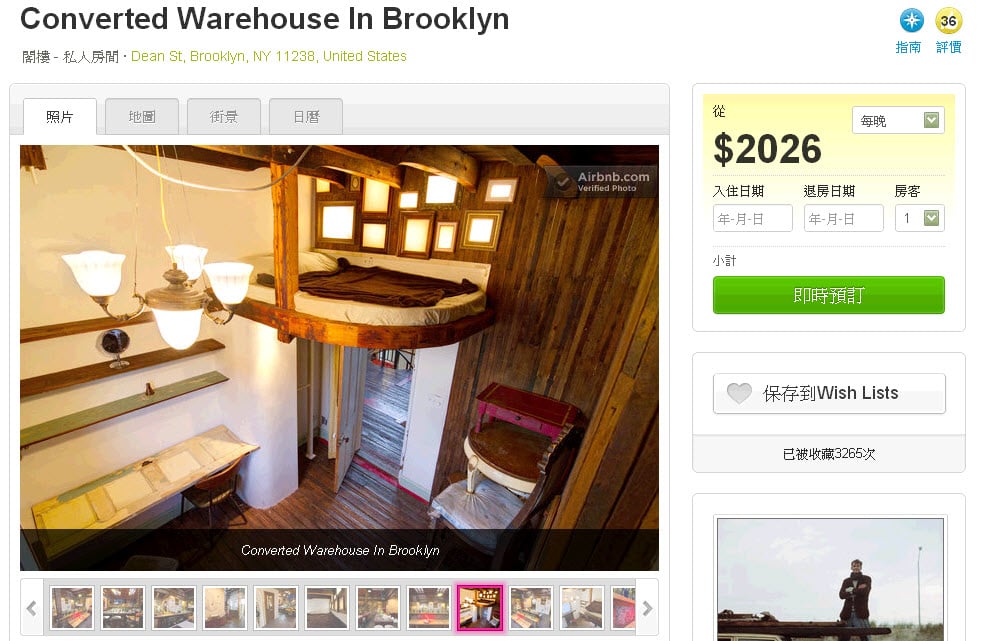Click the 入住日期 check-in date field
Viewport: 988px width, 641px height.
tap(752, 218)
